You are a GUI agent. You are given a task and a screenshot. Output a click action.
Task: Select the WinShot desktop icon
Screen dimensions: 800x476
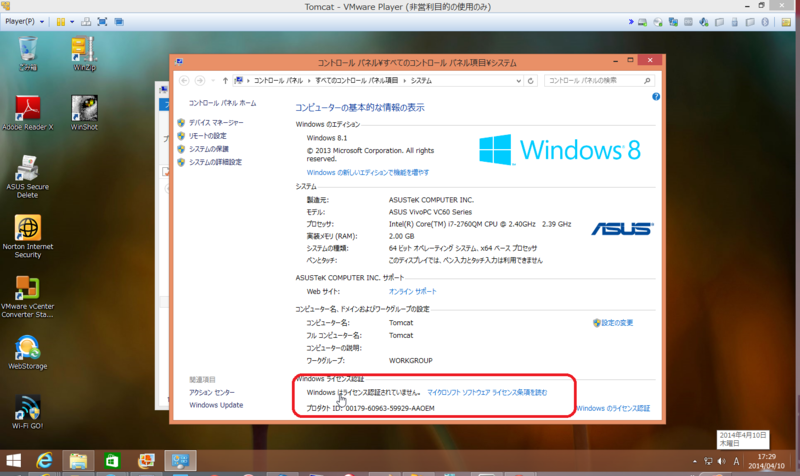click(84, 113)
